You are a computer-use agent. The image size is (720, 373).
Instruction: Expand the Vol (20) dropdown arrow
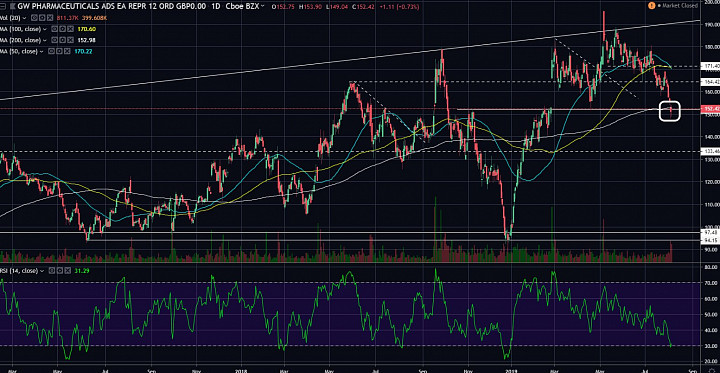[x=24, y=18]
